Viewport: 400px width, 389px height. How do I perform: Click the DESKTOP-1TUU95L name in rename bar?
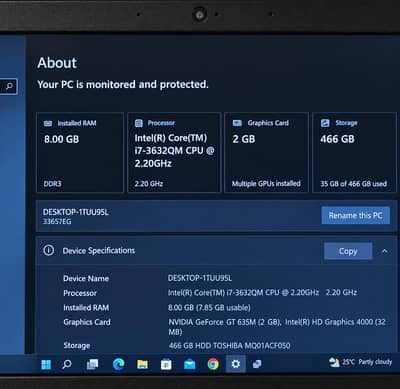[x=76, y=212]
